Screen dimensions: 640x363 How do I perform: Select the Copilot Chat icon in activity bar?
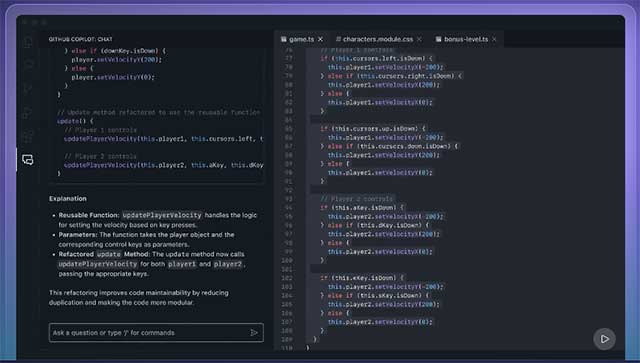(x=28, y=160)
